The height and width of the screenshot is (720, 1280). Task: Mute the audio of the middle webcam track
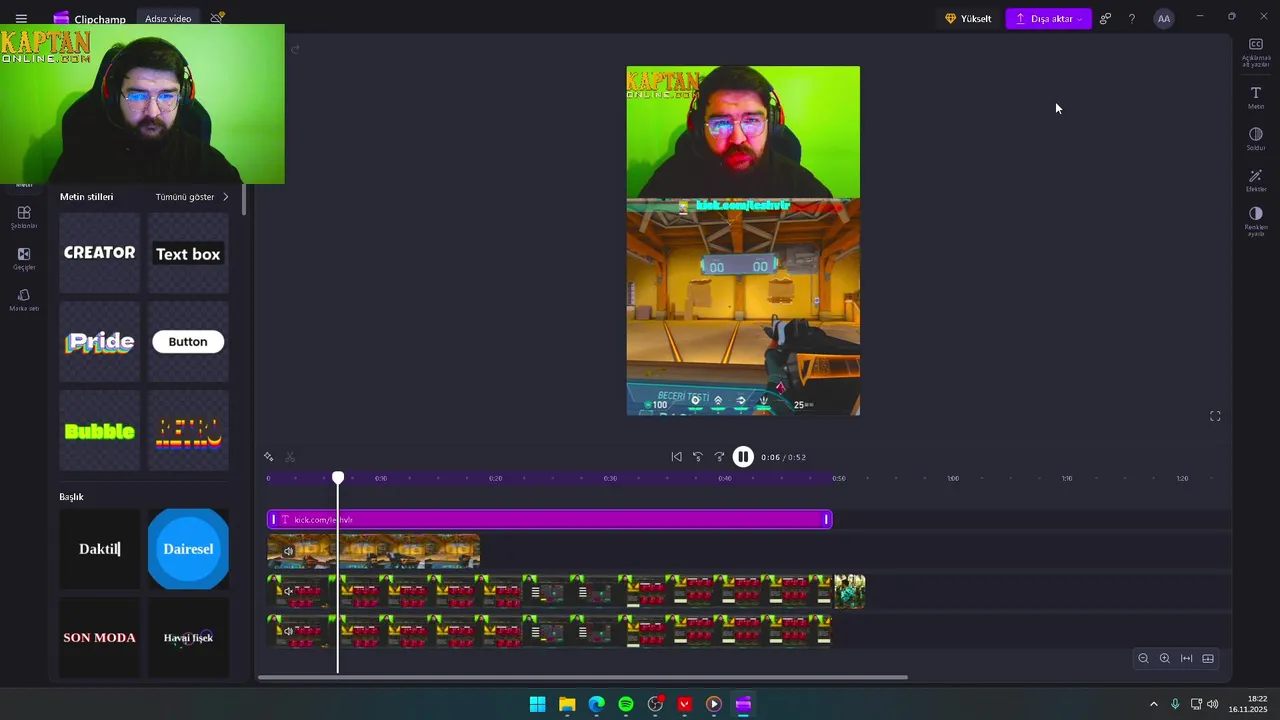(288, 591)
